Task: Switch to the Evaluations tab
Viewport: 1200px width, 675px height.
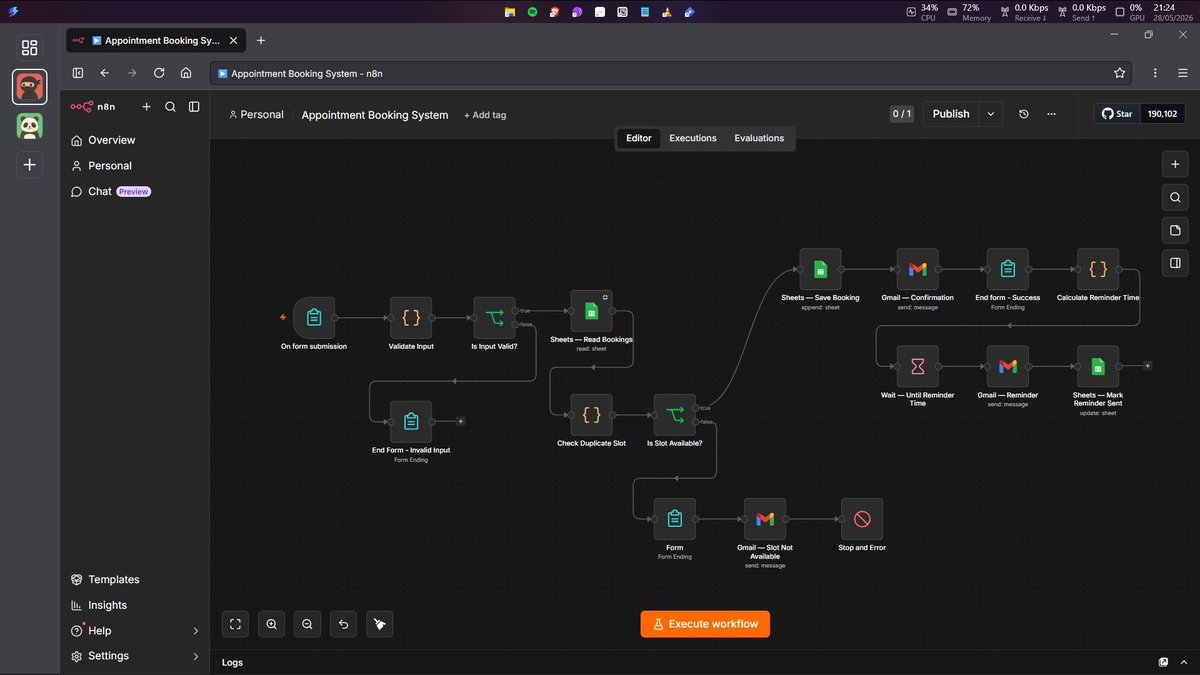Action: 759,138
